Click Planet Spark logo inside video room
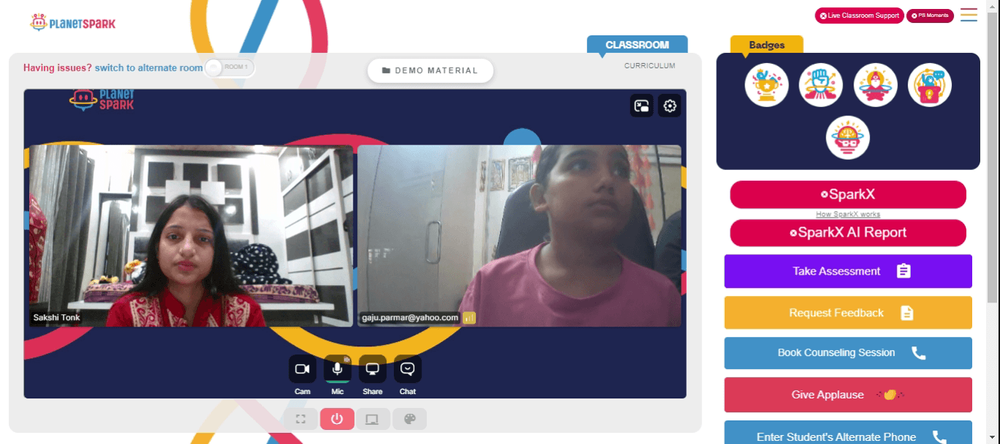This screenshot has width=1000, height=444. [101, 100]
